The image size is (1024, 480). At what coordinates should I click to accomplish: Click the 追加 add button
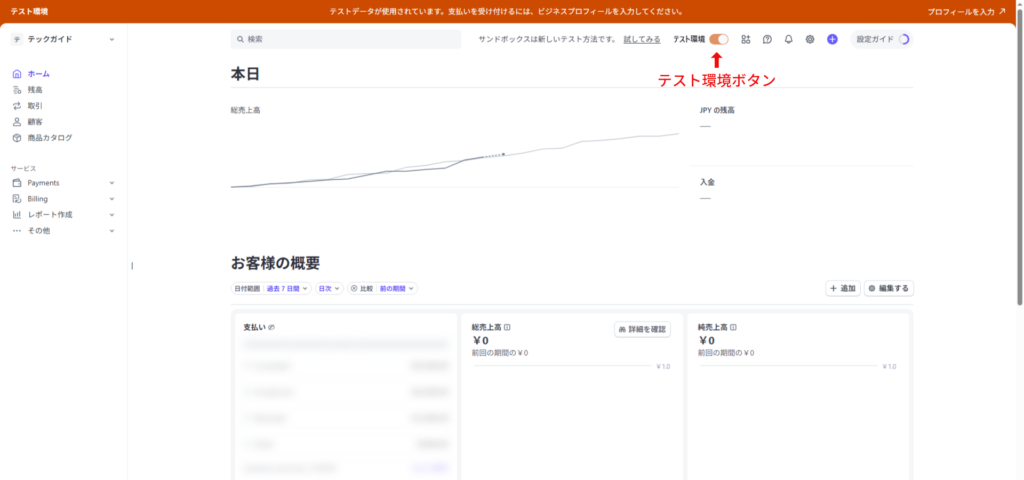point(842,288)
